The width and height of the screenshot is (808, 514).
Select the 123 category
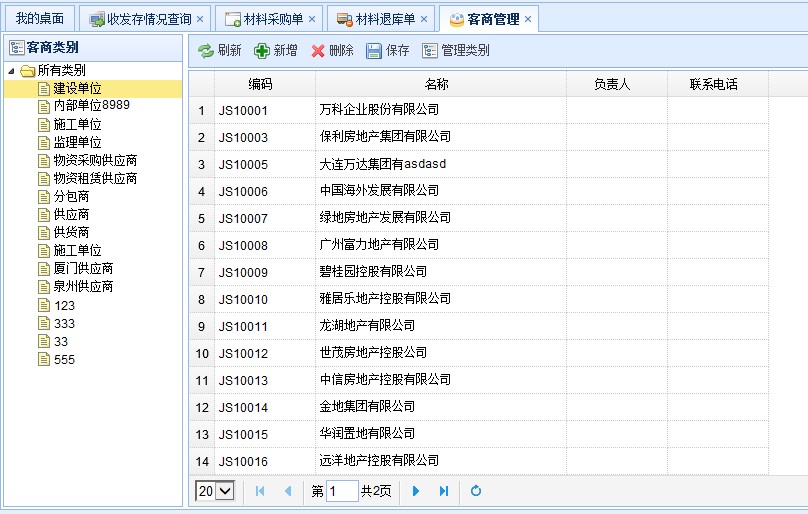[x=64, y=306]
